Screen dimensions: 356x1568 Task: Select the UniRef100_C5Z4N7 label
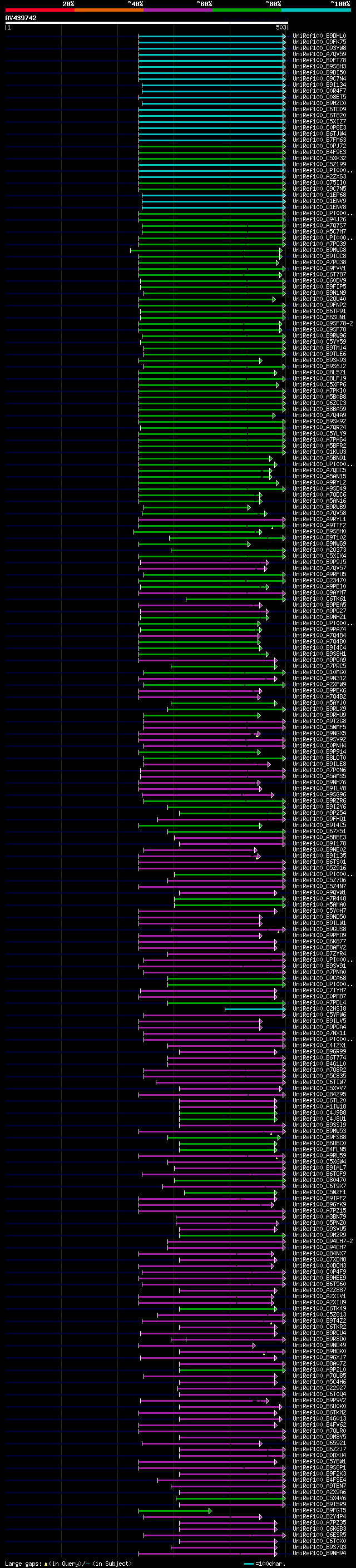point(319,887)
